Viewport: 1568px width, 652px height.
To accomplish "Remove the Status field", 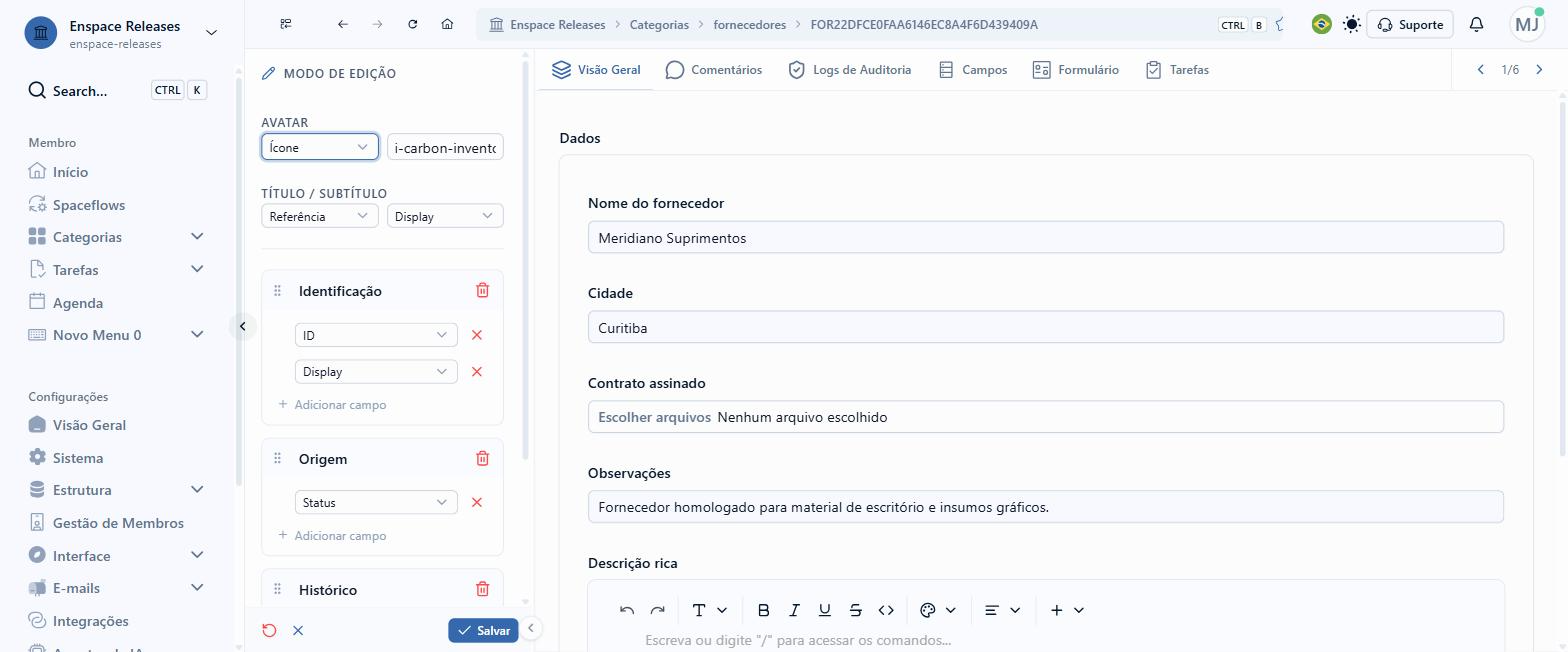I will [x=477, y=502].
